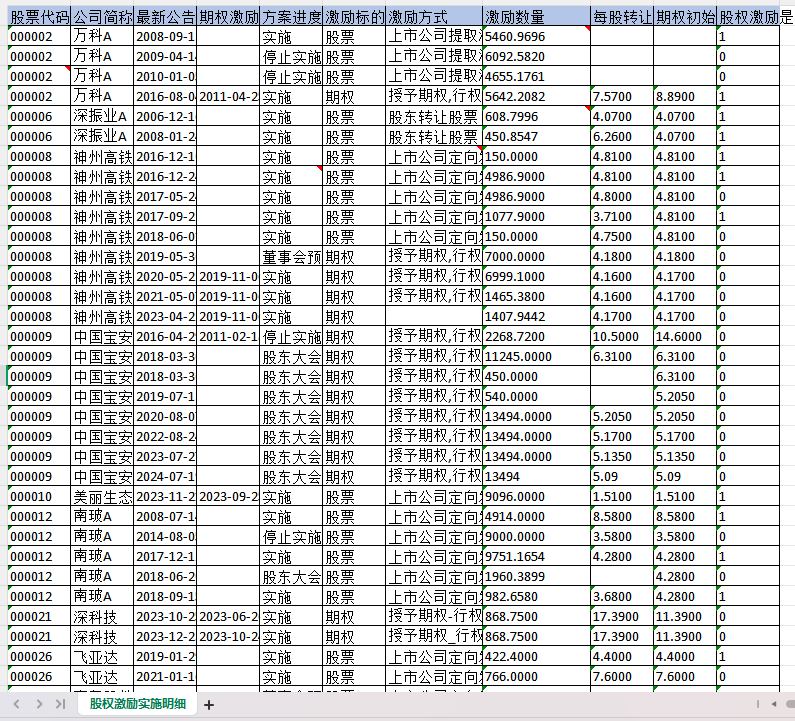Click the cell with value 450.8547
795x721 pixels.
[536, 136]
